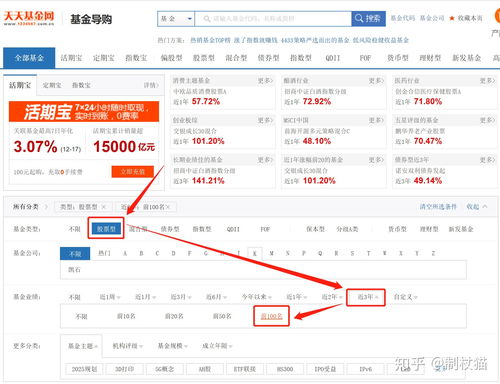Expand the 近1年 performance dropdown
The image size is (500, 384).
(x=297, y=297)
